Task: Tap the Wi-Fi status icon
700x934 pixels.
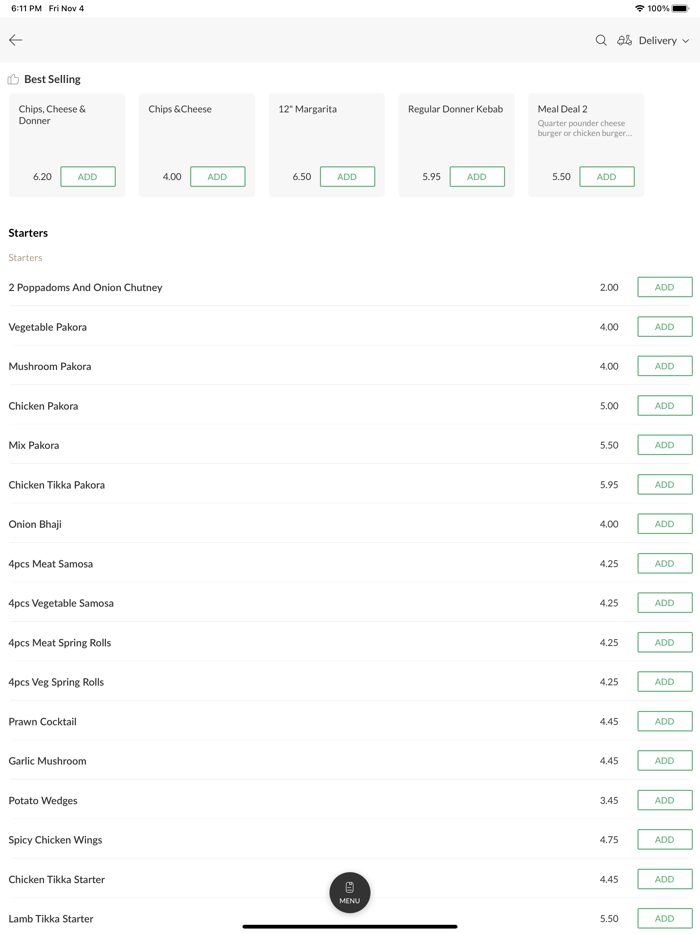Action: tap(639, 8)
